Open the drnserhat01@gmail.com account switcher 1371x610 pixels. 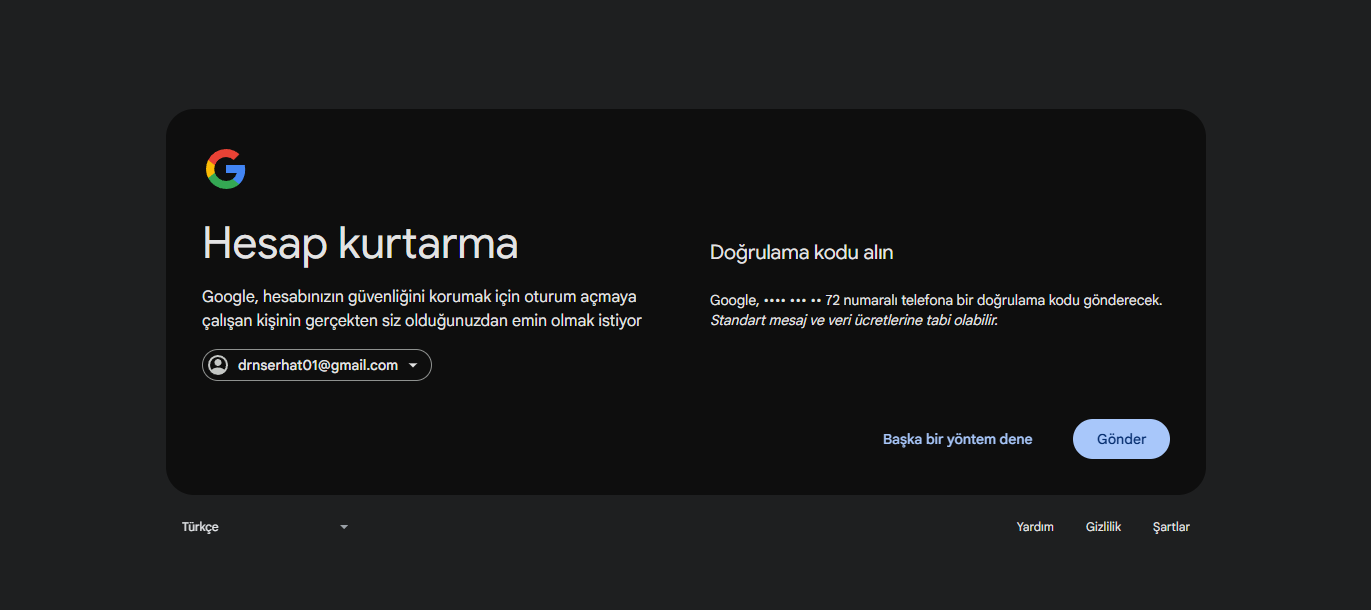pyautogui.click(x=317, y=365)
